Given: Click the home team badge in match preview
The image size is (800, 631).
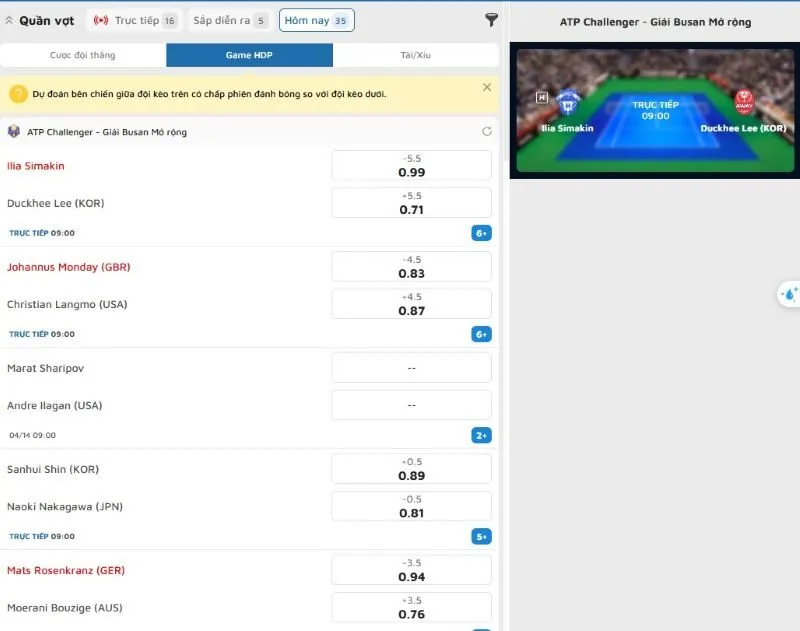Looking at the screenshot, I should click(x=568, y=101).
